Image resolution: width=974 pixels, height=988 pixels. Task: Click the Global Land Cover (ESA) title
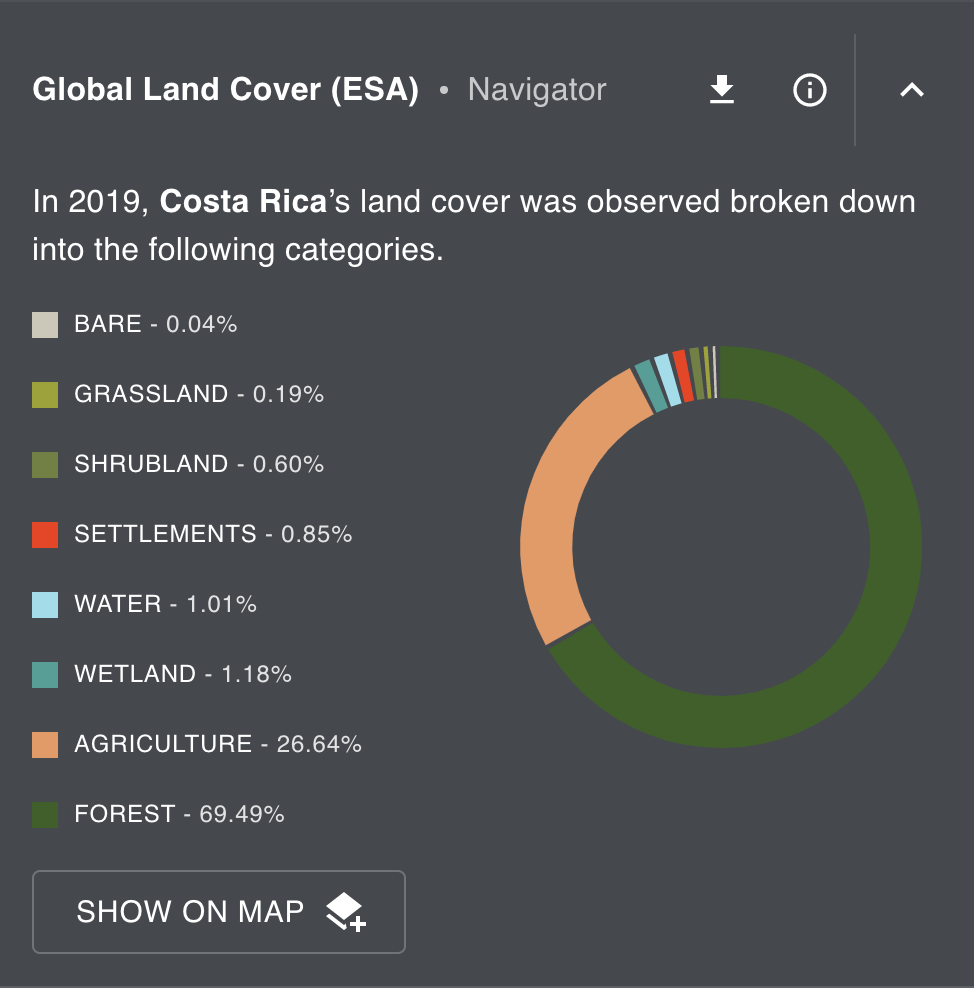click(x=225, y=90)
